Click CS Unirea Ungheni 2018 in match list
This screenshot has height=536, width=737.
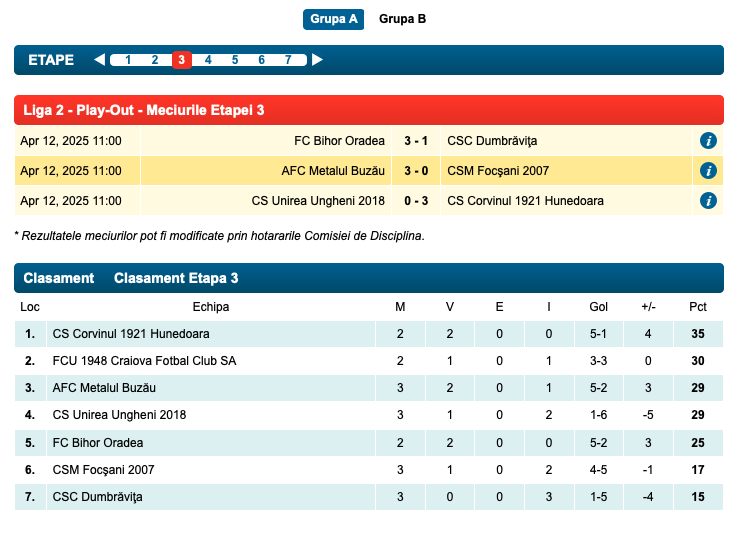coord(318,201)
